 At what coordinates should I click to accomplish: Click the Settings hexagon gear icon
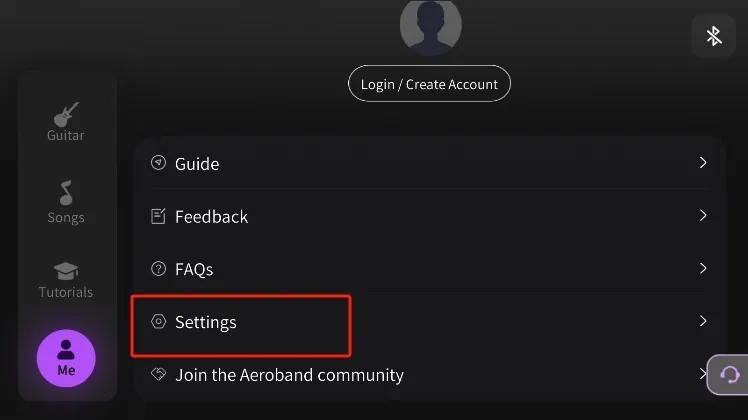tap(158, 322)
